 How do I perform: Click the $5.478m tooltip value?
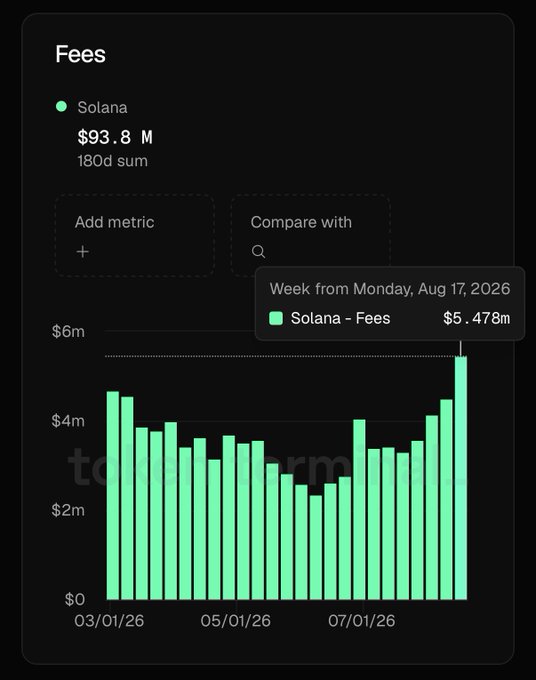pyautogui.click(x=477, y=318)
